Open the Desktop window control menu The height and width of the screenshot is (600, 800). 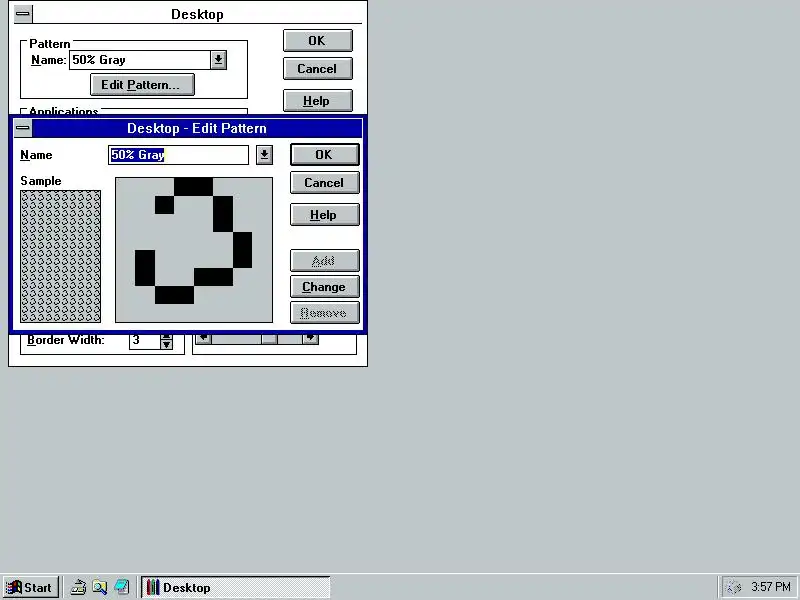pyautogui.click(x=23, y=14)
